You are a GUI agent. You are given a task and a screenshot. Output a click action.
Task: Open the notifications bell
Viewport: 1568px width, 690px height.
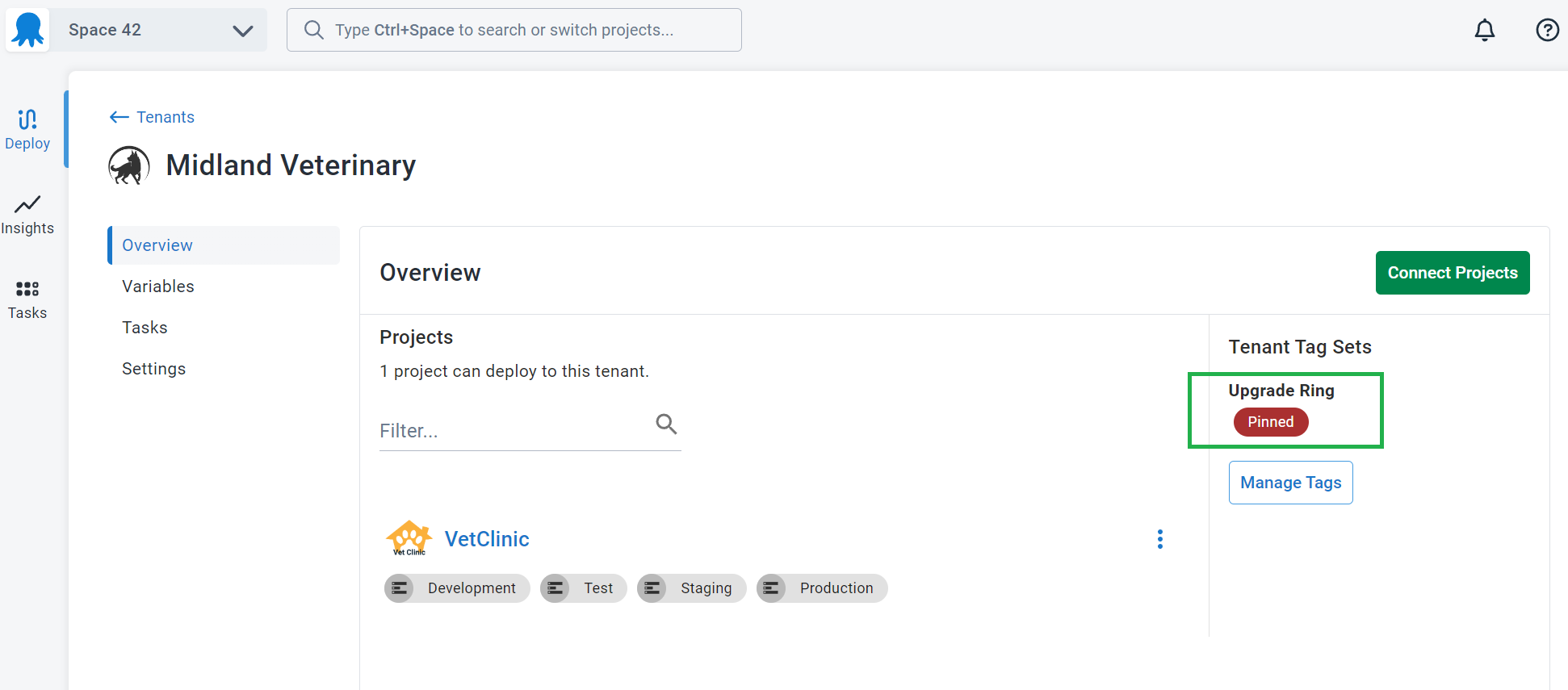coord(1485,30)
